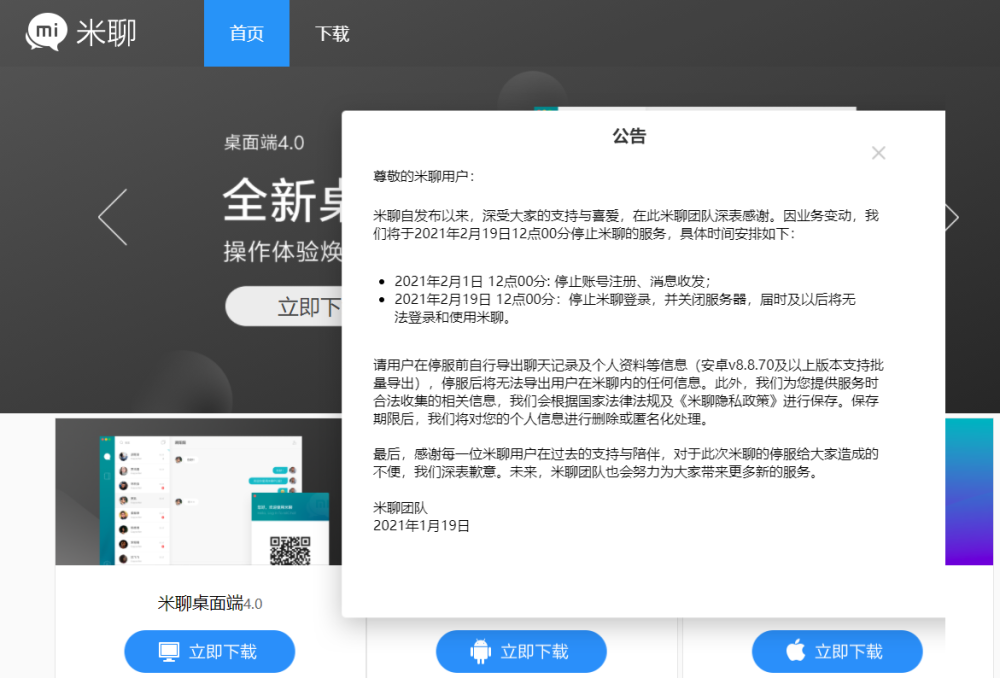Click the 2021年2月1日 12点00分 bullet item
Image resolution: width=1000 pixels, height=678 pixels.
(552, 281)
